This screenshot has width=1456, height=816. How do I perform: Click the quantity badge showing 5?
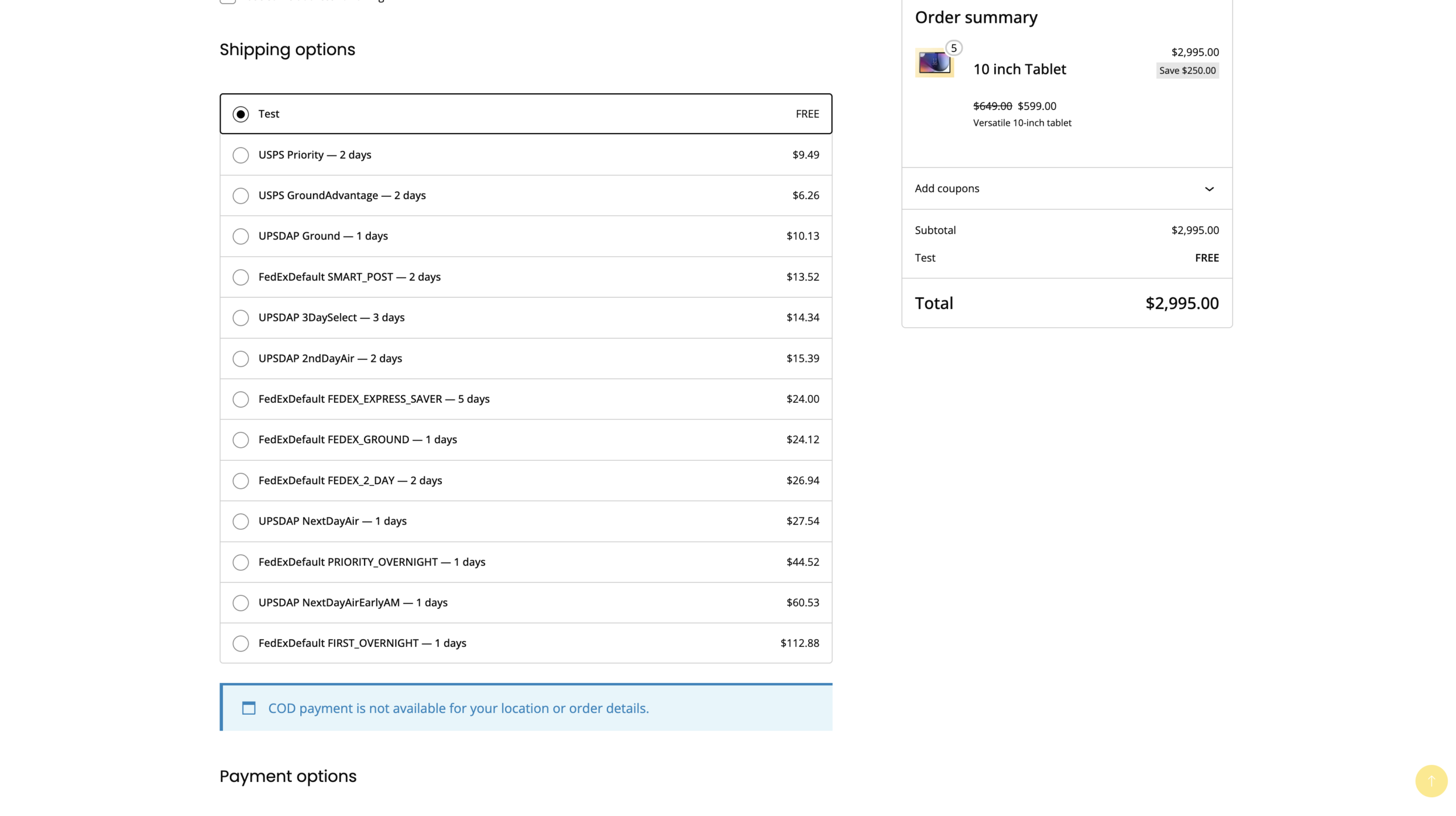click(x=954, y=48)
